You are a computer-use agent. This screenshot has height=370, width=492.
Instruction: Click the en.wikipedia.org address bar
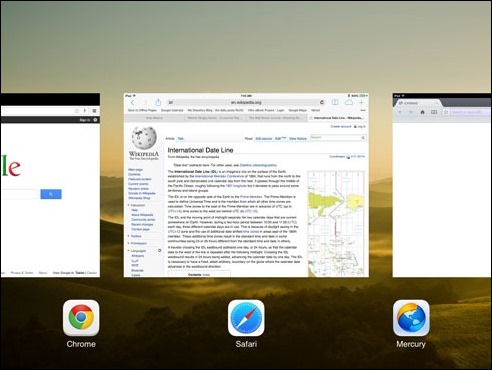pyautogui.click(x=246, y=102)
